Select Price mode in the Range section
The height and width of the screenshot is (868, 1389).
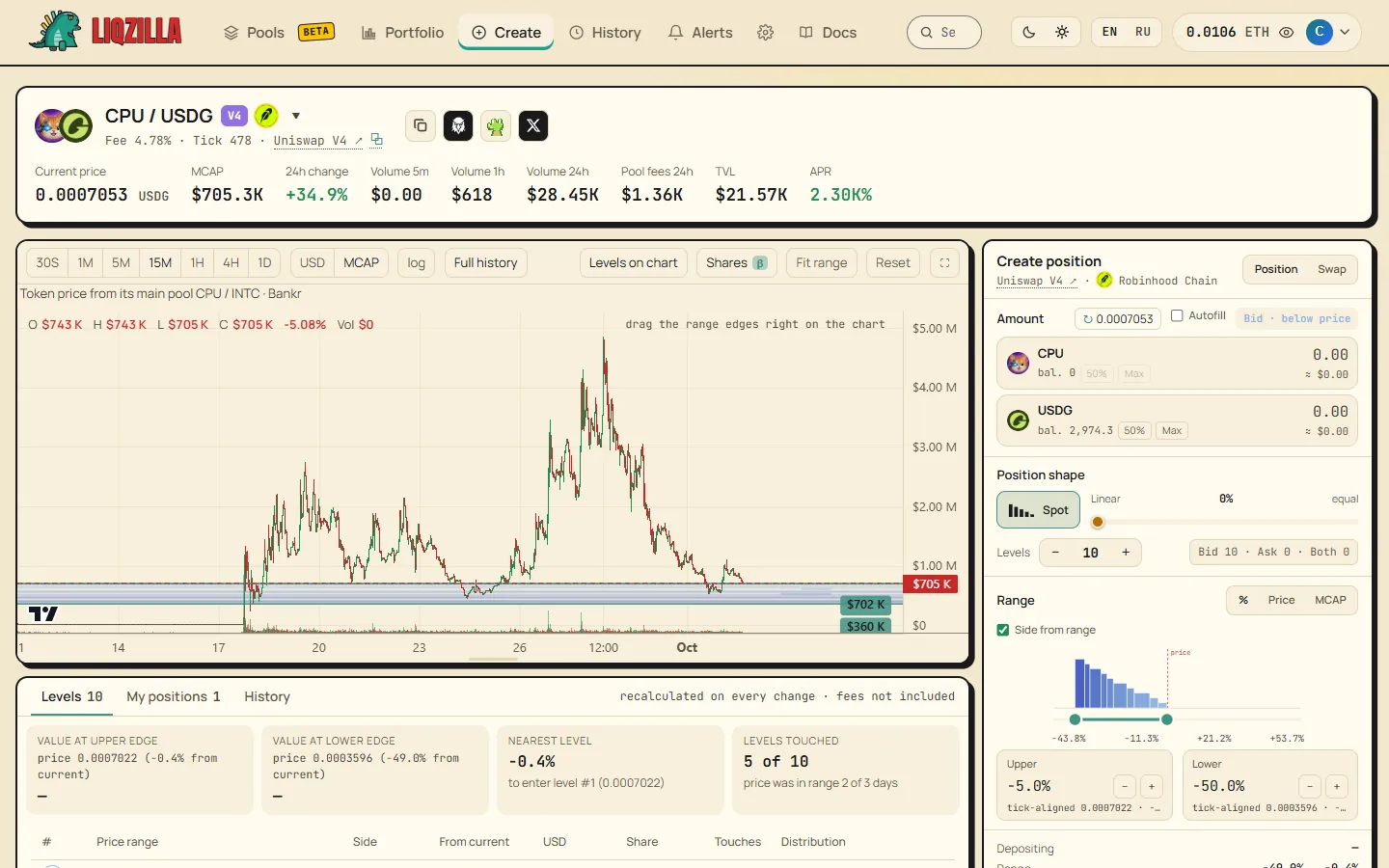1281,600
